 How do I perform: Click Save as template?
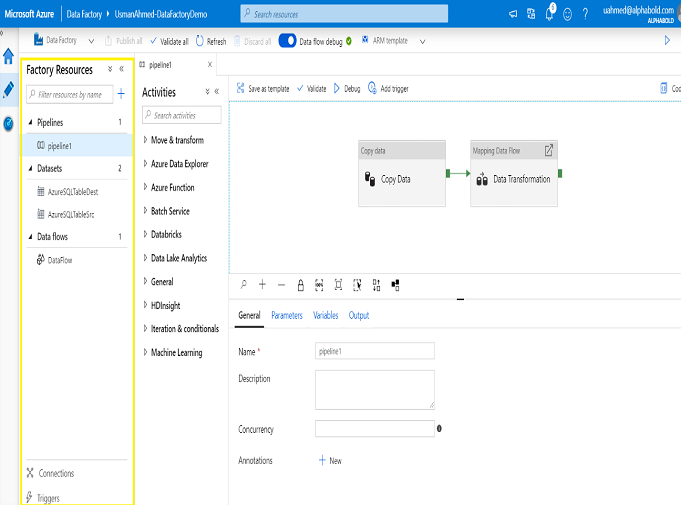pos(263,89)
